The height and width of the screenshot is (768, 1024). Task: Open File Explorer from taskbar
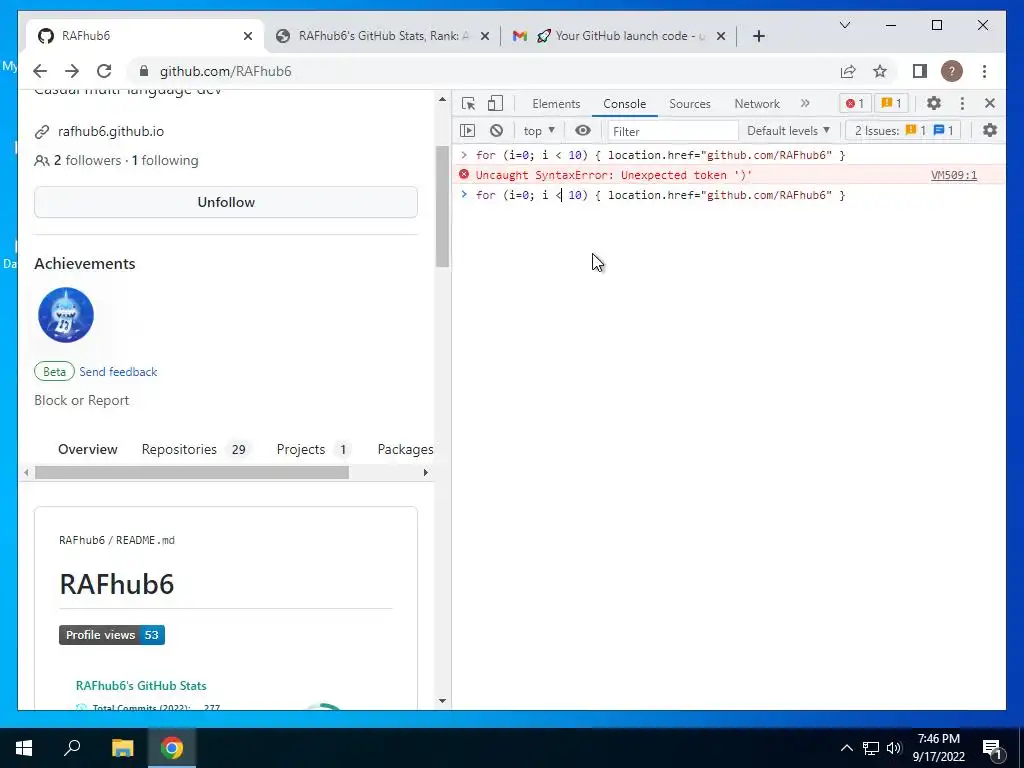pyautogui.click(x=122, y=748)
